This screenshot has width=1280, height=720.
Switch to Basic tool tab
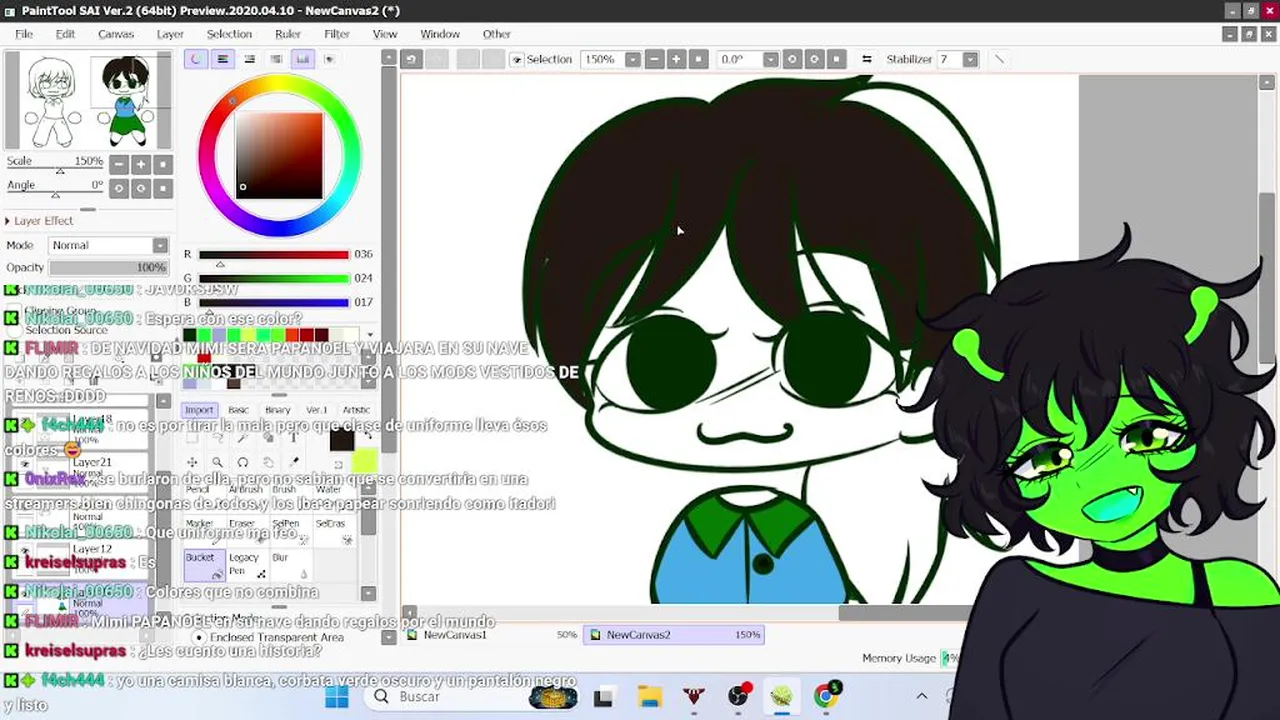(x=238, y=409)
